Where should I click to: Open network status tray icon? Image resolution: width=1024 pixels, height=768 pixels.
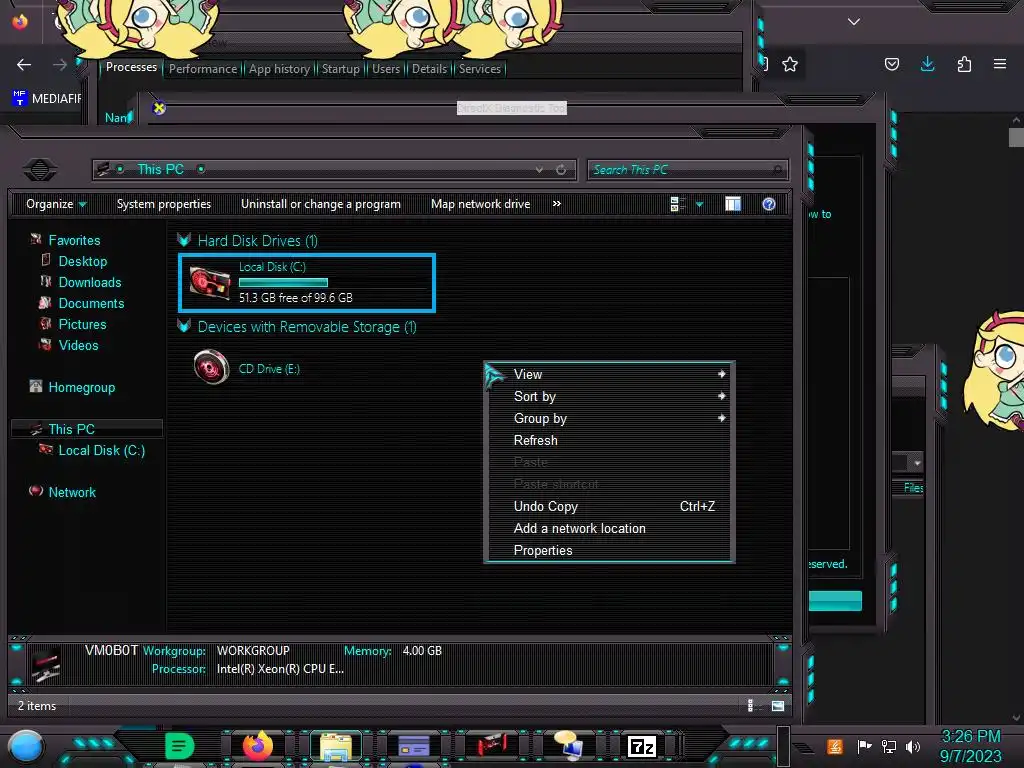coord(889,746)
